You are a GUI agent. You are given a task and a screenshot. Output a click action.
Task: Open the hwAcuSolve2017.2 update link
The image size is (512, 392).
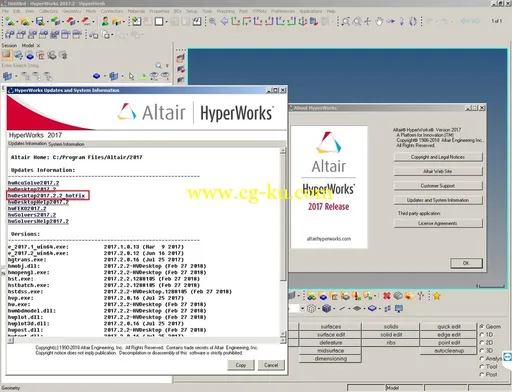point(33,183)
